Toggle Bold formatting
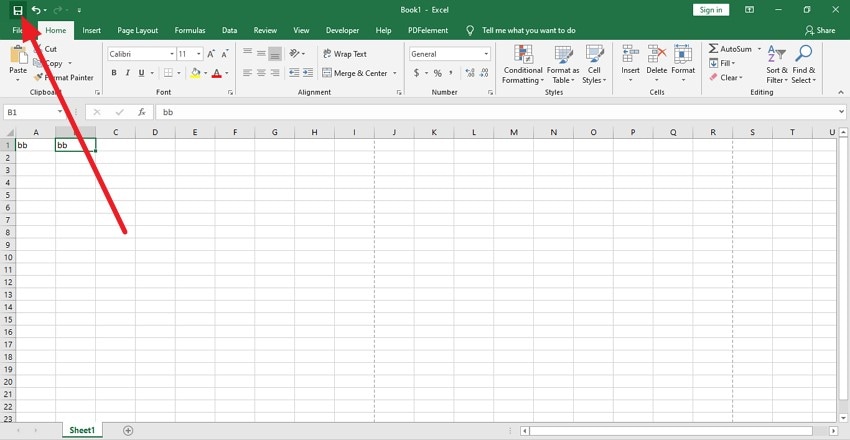Image resolution: width=850 pixels, height=440 pixels. [x=114, y=73]
